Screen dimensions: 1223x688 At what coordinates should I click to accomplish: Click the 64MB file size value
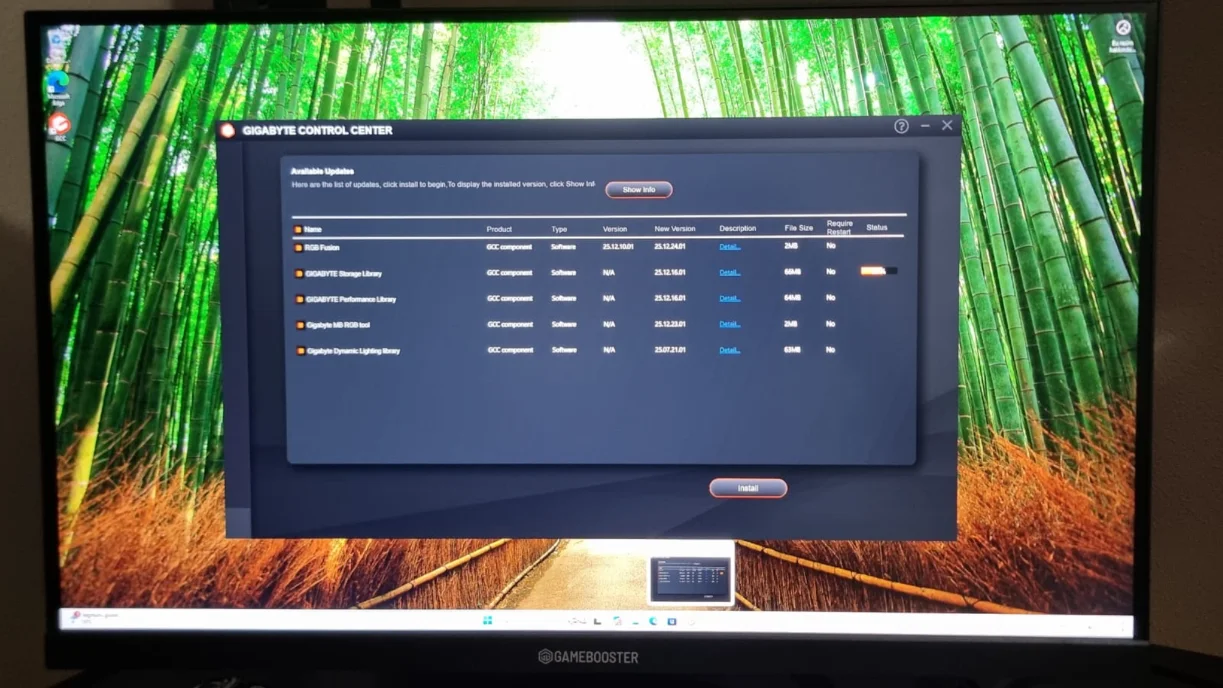793,298
